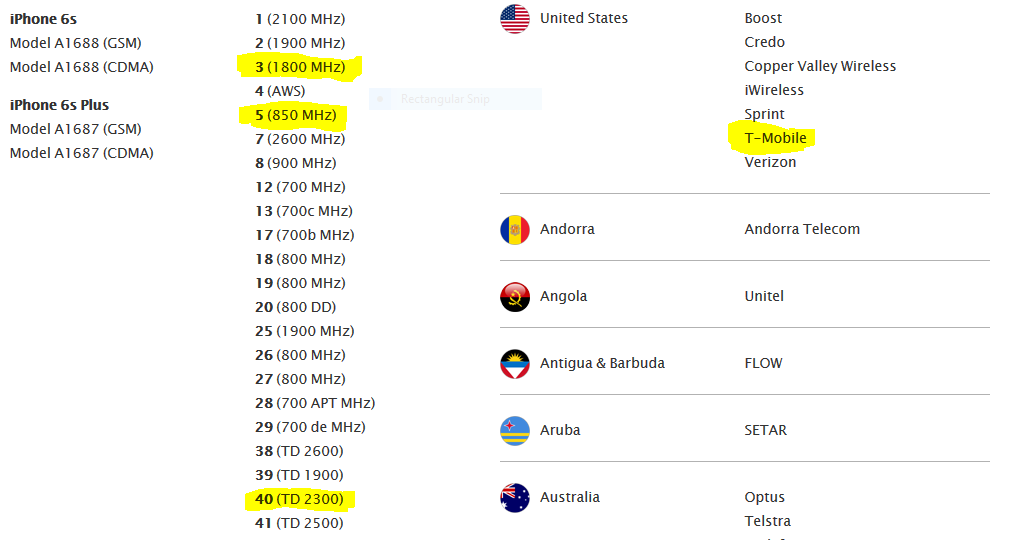Screen dimensions: 1030x540
Task: Click the iPhone 6s Plus heading
Action: (59, 105)
